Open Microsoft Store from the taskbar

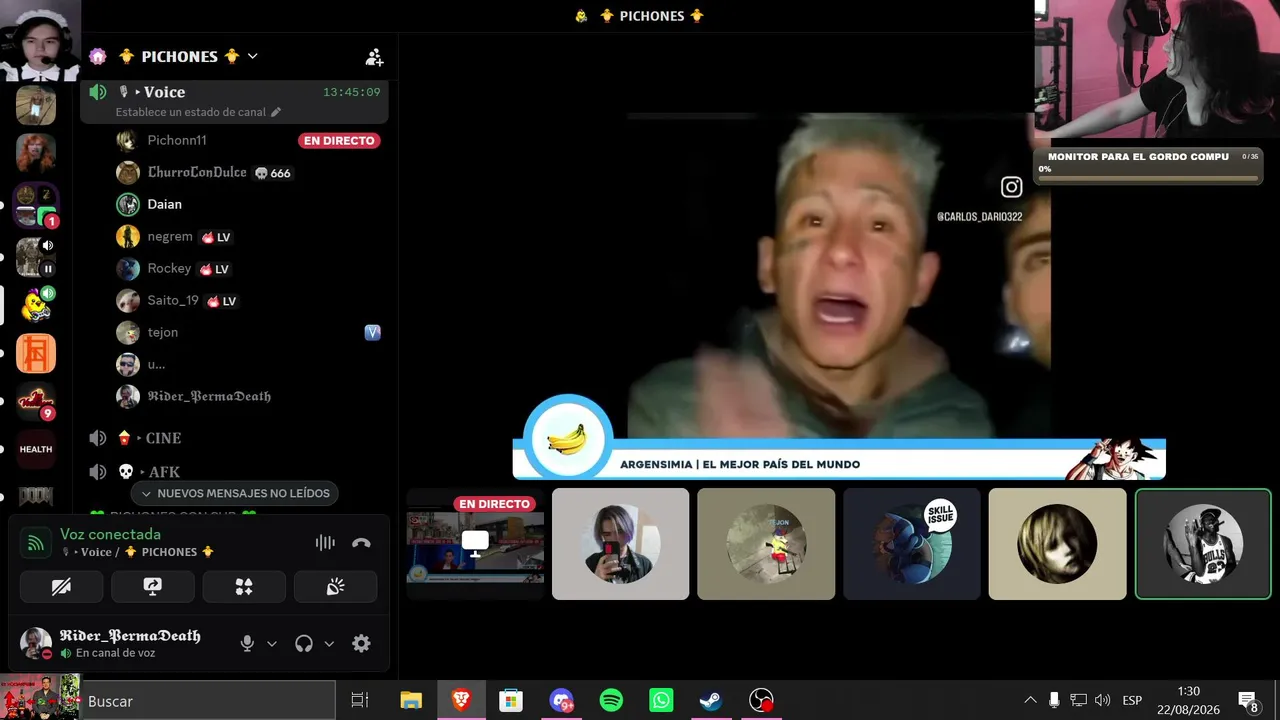pyautogui.click(x=511, y=701)
